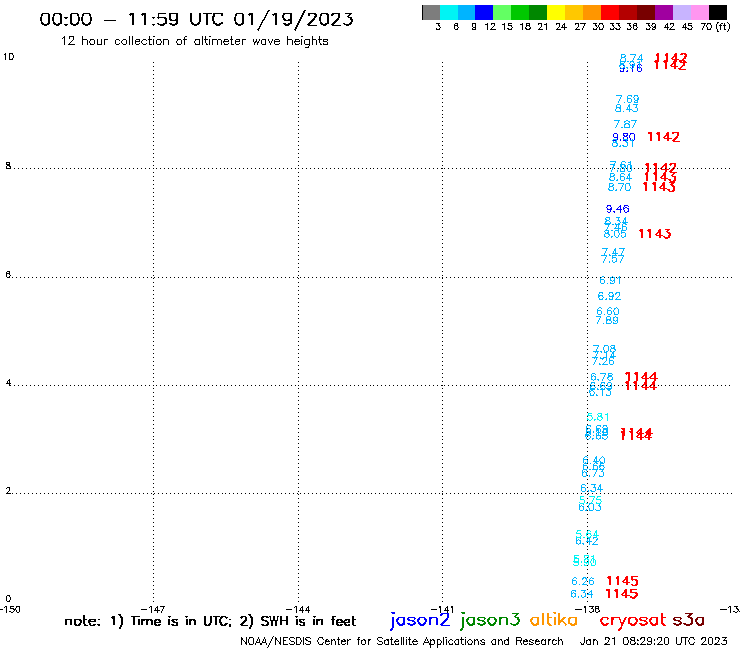Click the latitude axis label 4
Viewport: 740px width, 650px height.
click(8, 383)
